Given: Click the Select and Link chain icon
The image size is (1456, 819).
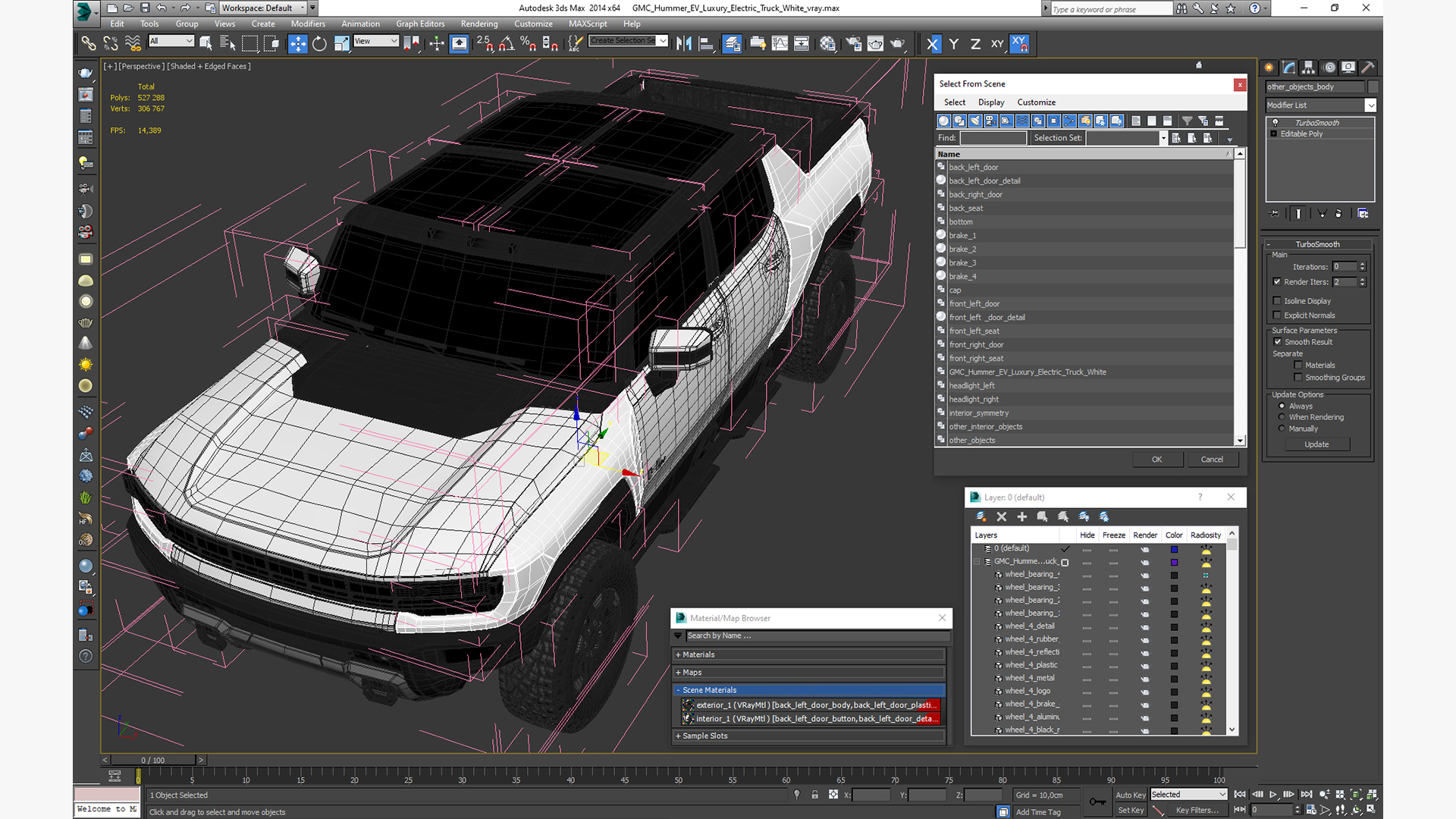Looking at the screenshot, I should coord(89,44).
